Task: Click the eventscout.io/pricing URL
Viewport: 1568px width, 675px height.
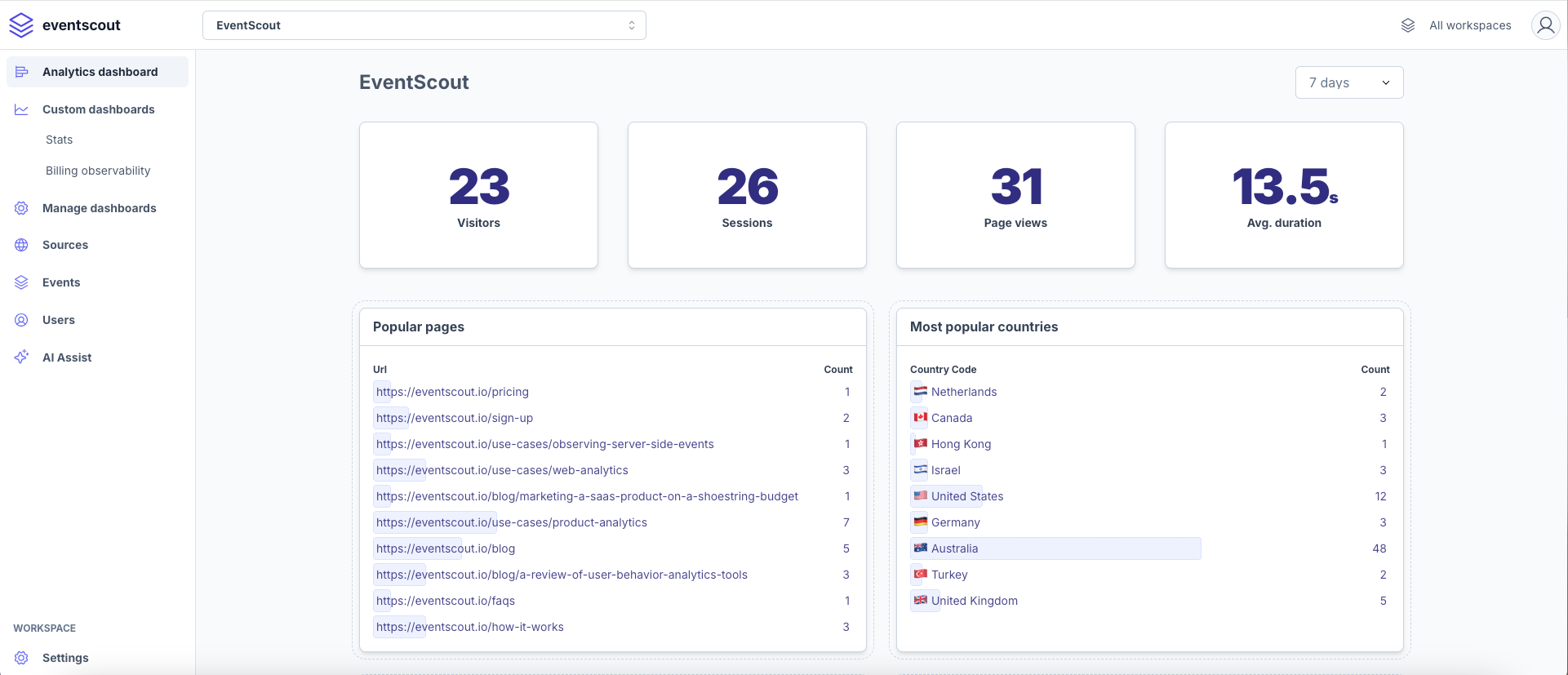Action: tap(452, 392)
